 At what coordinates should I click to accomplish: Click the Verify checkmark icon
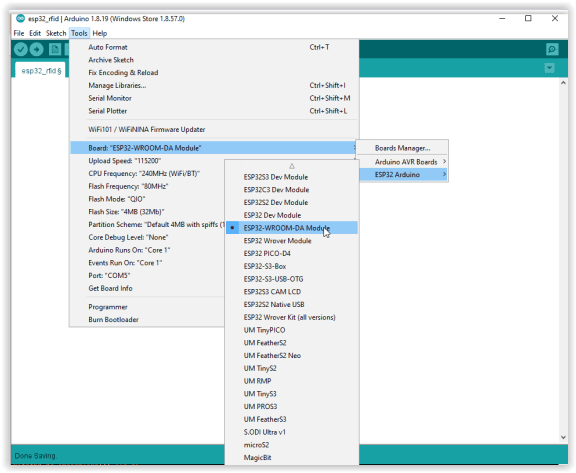click(x=21, y=49)
